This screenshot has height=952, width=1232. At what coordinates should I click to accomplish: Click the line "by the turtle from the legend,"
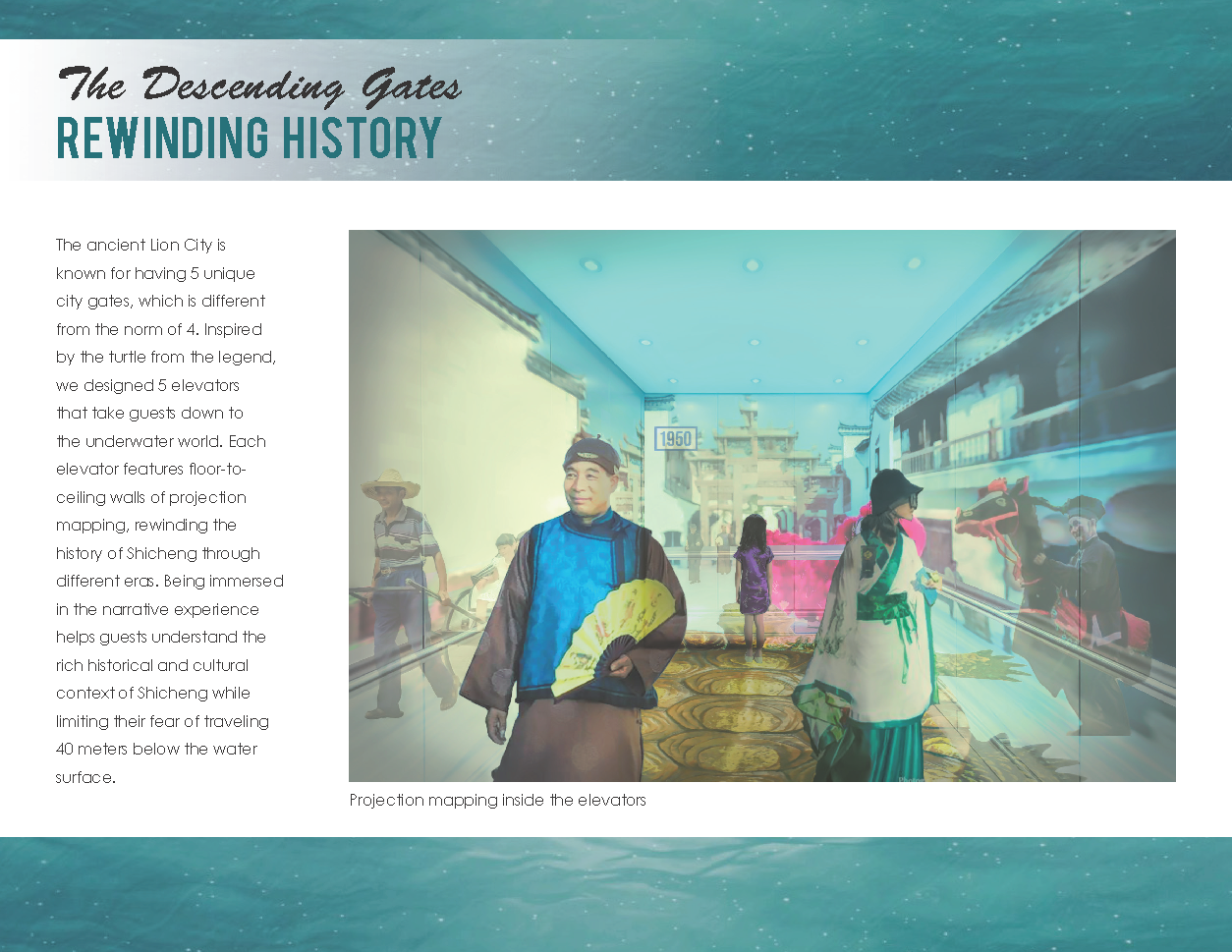click(166, 358)
